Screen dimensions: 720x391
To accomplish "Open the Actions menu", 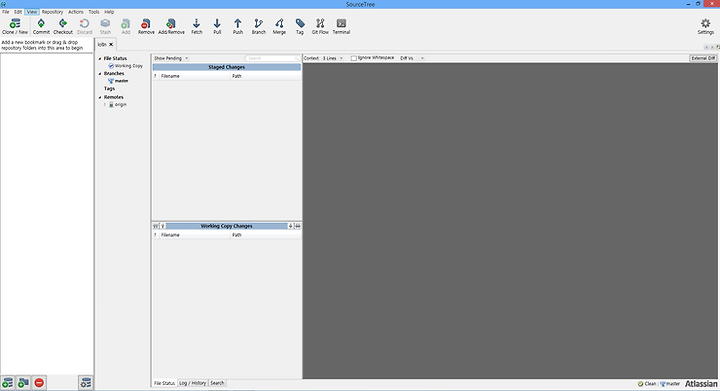I will [x=76, y=12].
